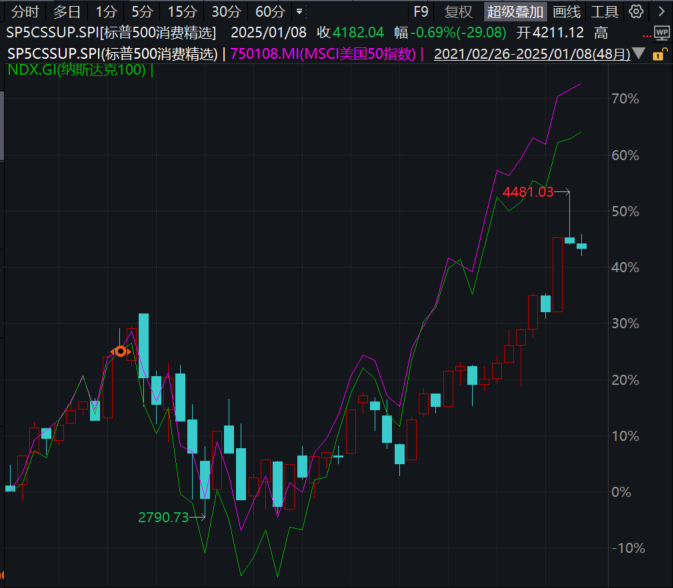Viewport: 673px width, 588px height.
Task: Click the orange event marker on chart
Action: [x=120, y=351]
